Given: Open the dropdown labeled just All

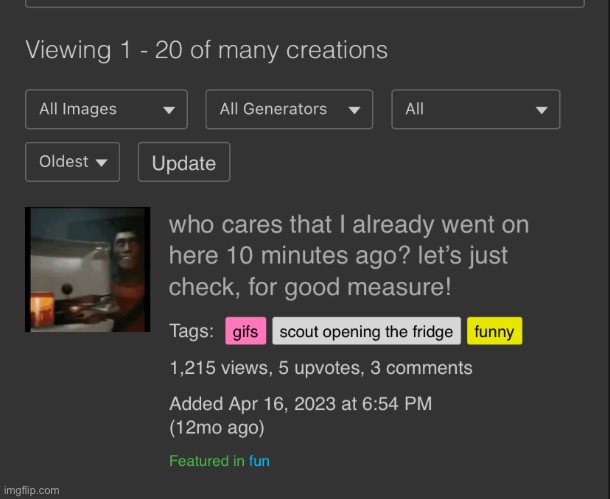Looking at the screenshot, I should pyautogui.click(x=476, y=109).
